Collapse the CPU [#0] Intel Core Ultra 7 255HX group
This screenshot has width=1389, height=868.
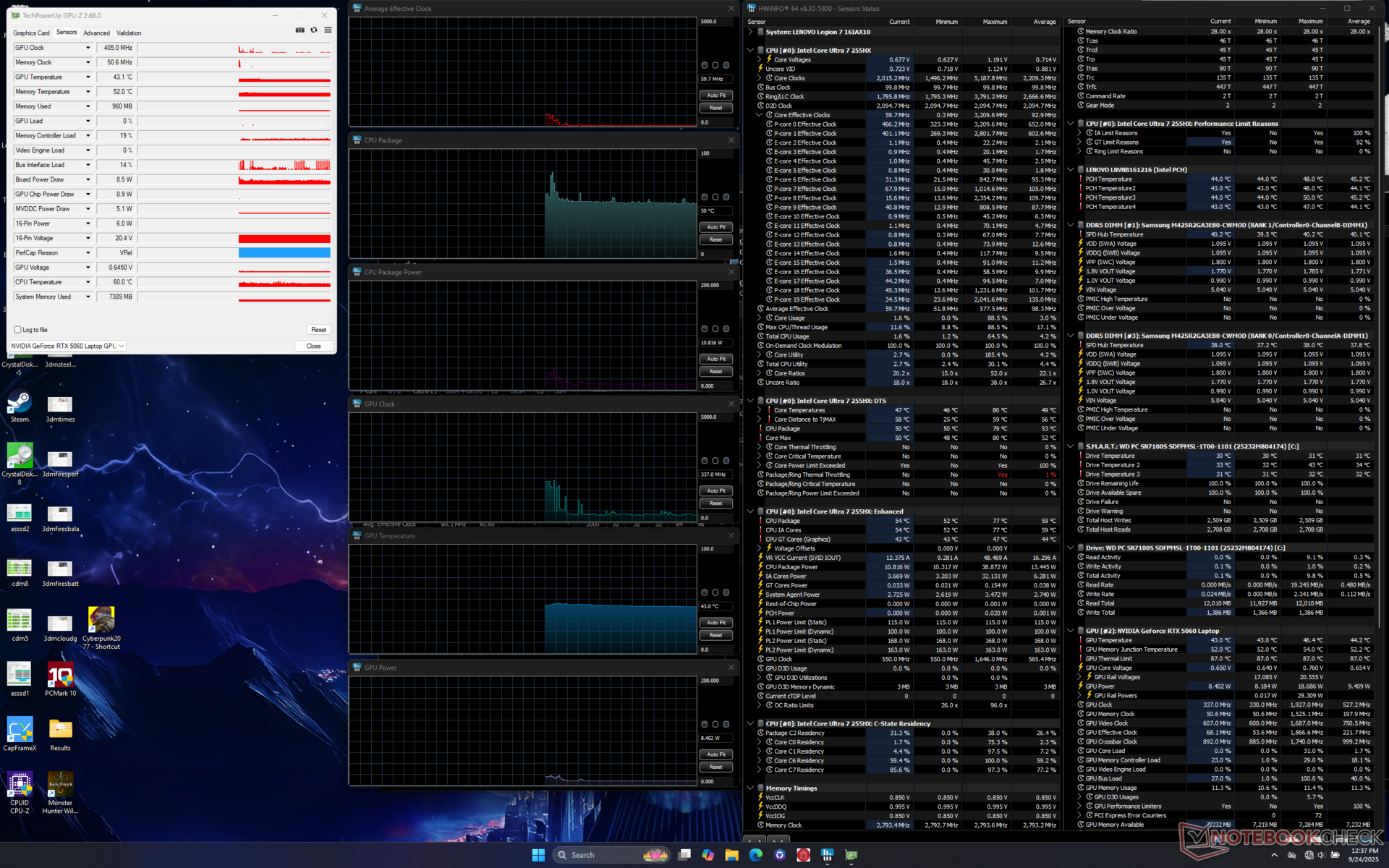coord(750,51)
